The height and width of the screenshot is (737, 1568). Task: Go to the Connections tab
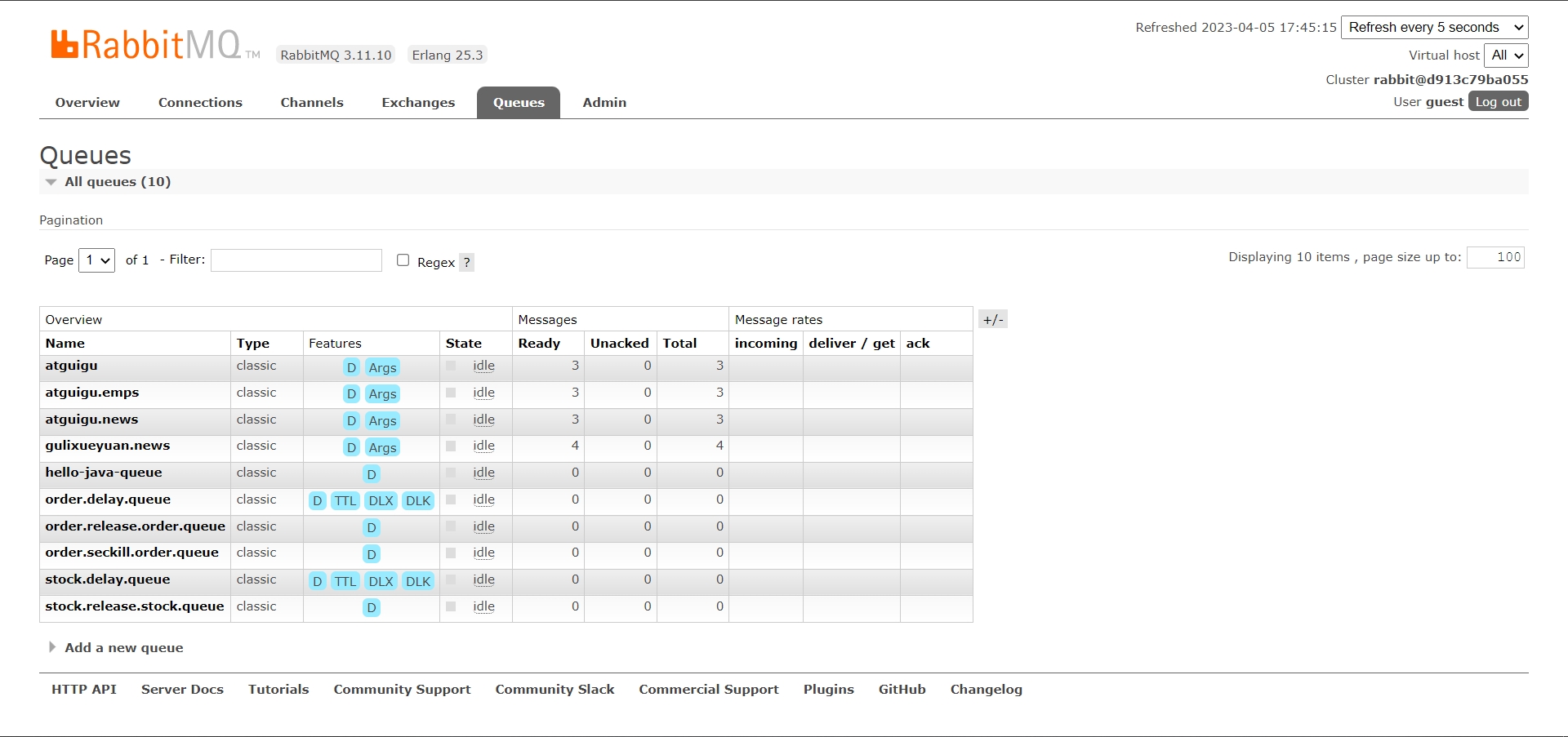pos(200,103)
